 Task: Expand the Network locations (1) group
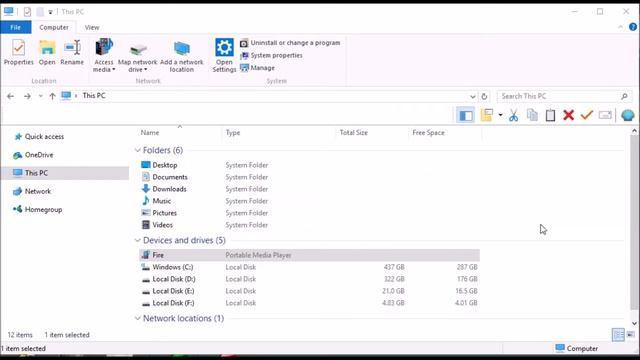pyautogui.click(x=138, y=318)
